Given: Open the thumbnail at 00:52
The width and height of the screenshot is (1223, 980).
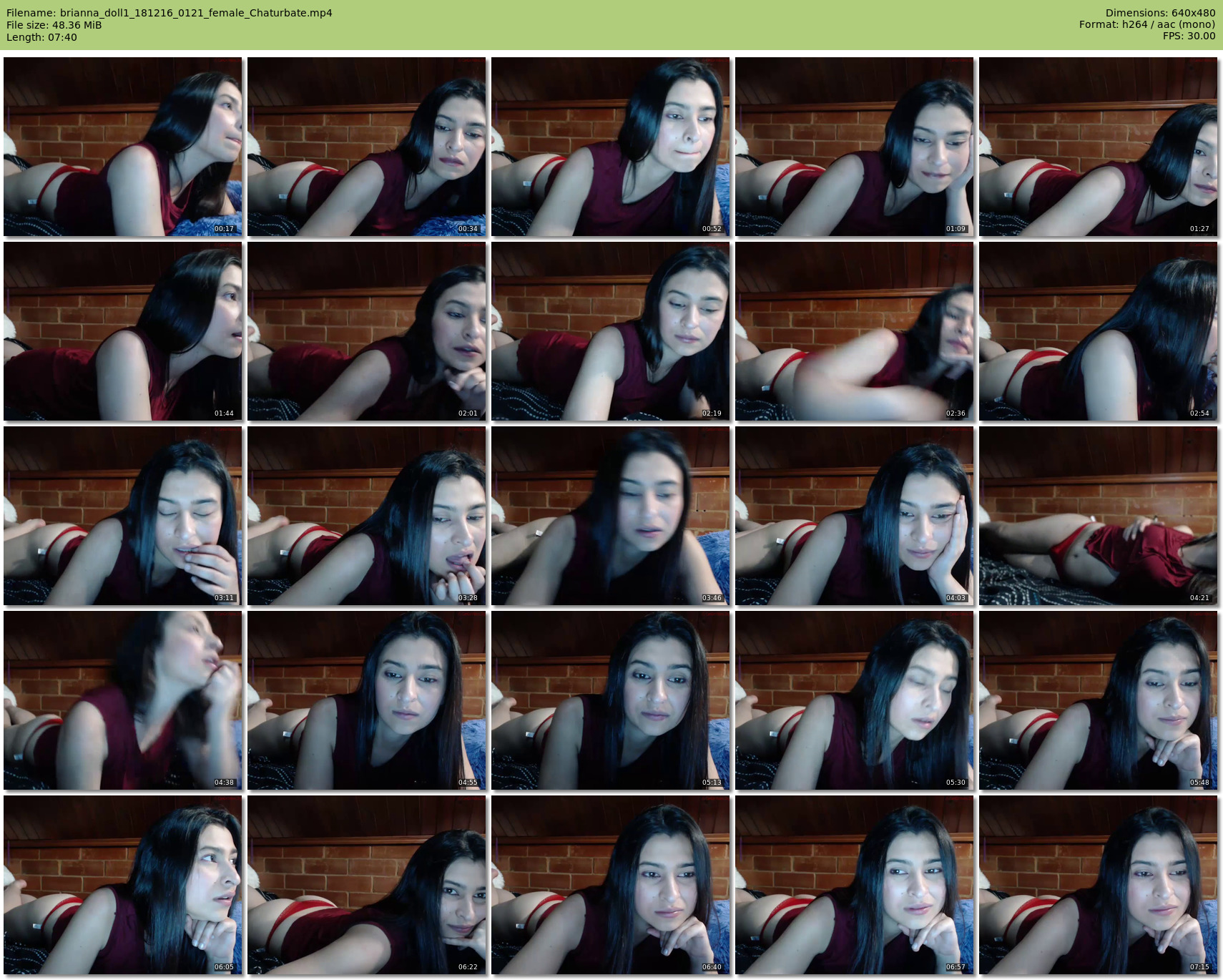Looking at the screenshot, I should point(610,147).
